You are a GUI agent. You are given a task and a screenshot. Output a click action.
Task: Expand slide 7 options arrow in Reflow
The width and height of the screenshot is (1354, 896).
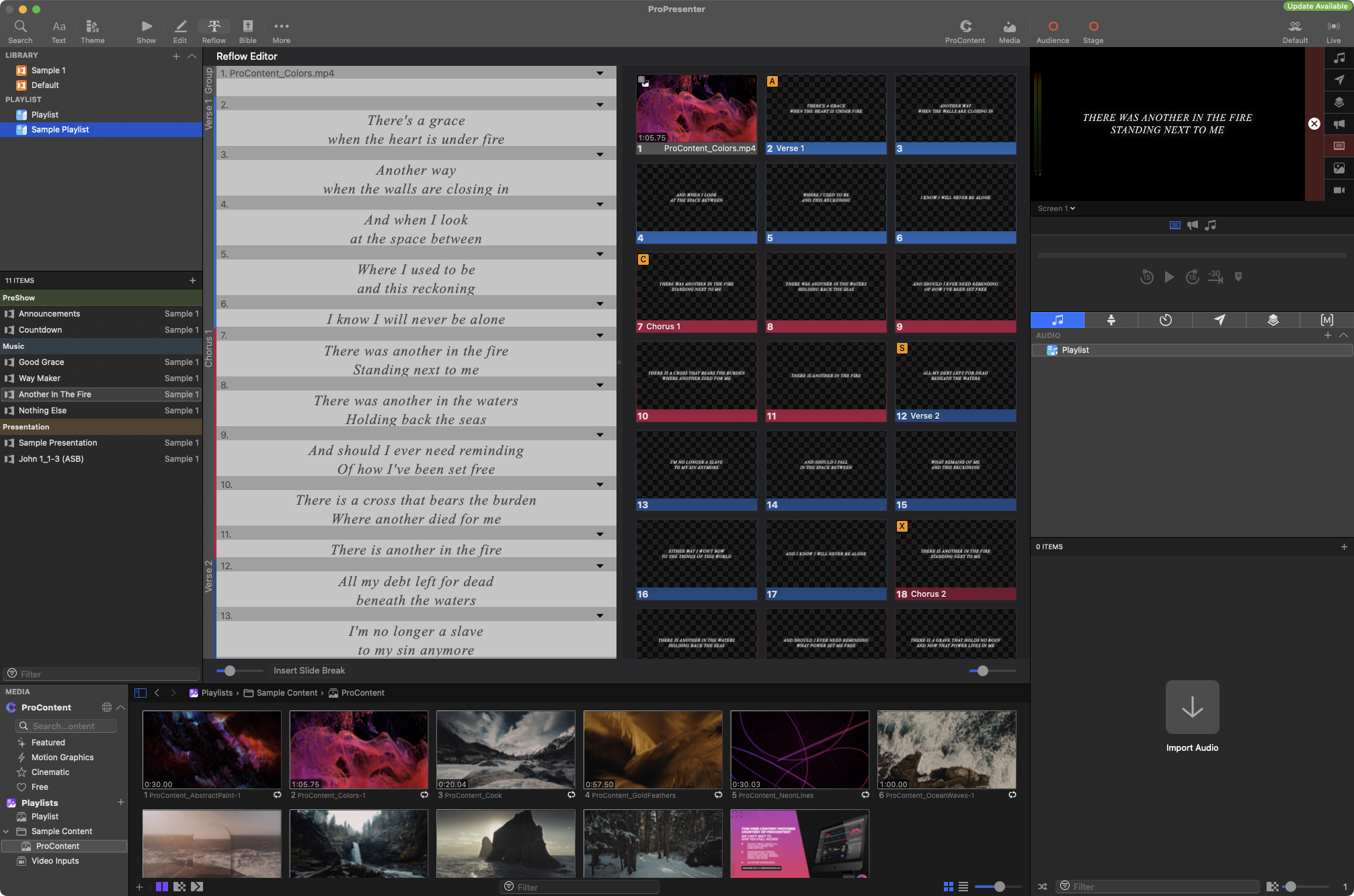[599, 335]
